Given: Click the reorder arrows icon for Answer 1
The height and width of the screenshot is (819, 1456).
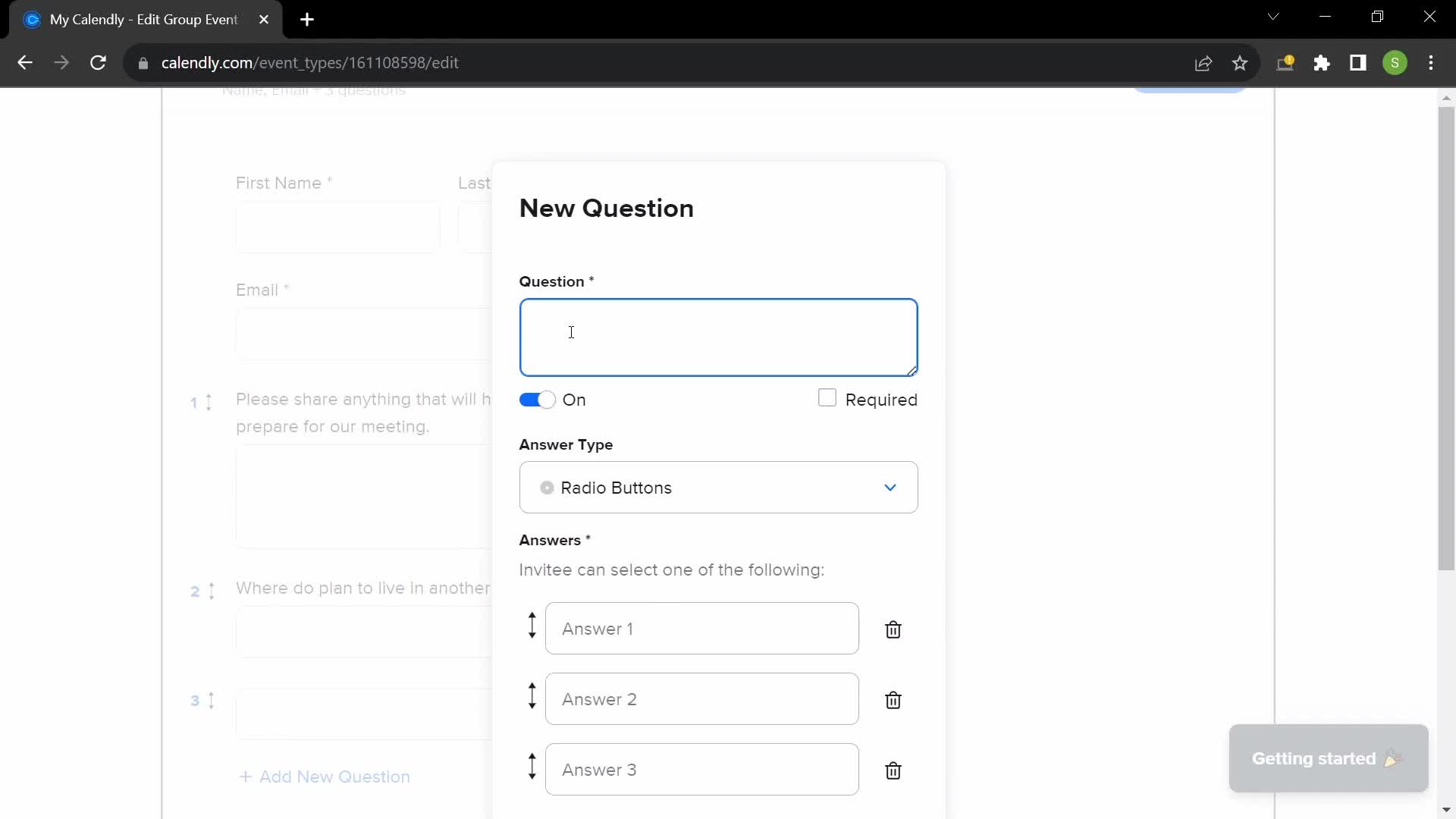Looking at the screenshot, I should click(530, 627).
